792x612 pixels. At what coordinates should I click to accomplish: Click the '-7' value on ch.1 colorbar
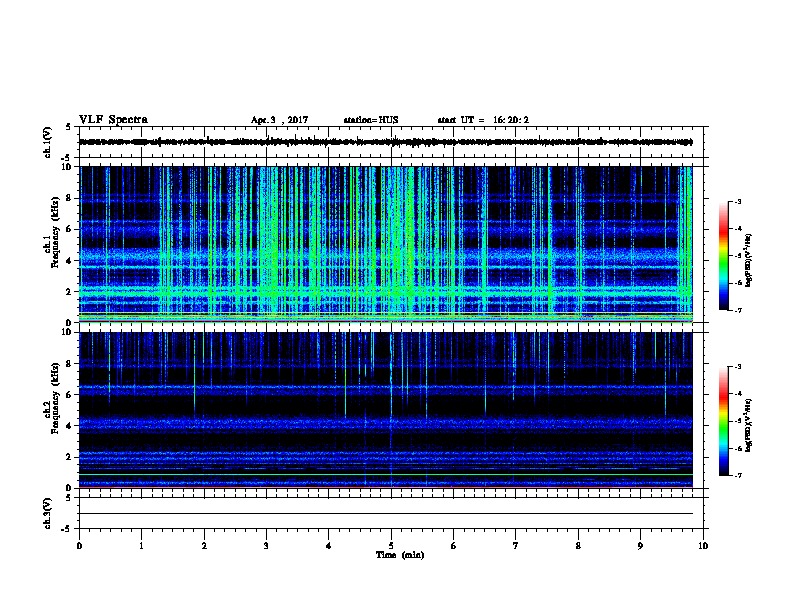coord(737,310)
